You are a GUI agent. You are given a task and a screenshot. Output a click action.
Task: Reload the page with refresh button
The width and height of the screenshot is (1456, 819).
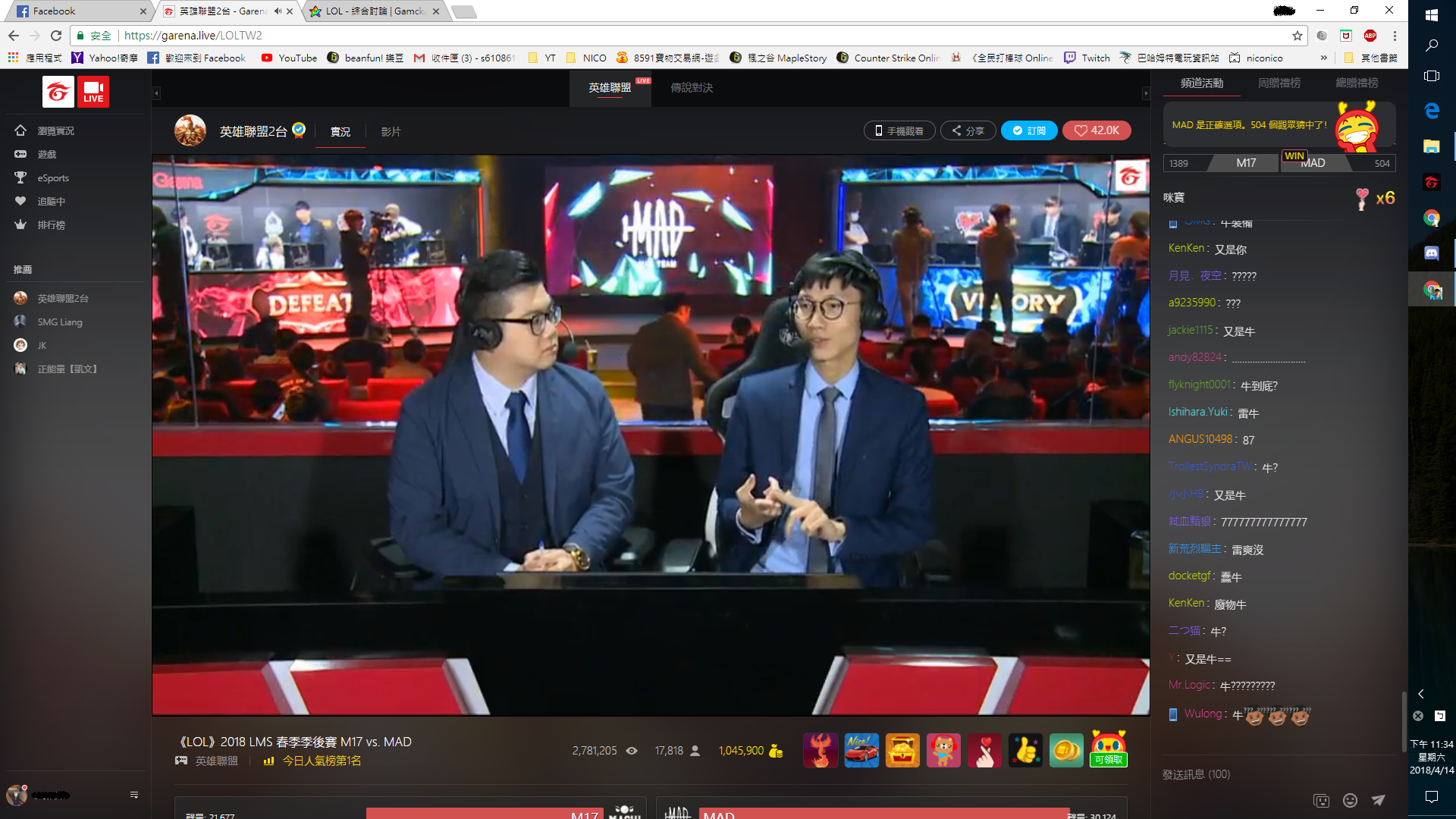point(56,36)
